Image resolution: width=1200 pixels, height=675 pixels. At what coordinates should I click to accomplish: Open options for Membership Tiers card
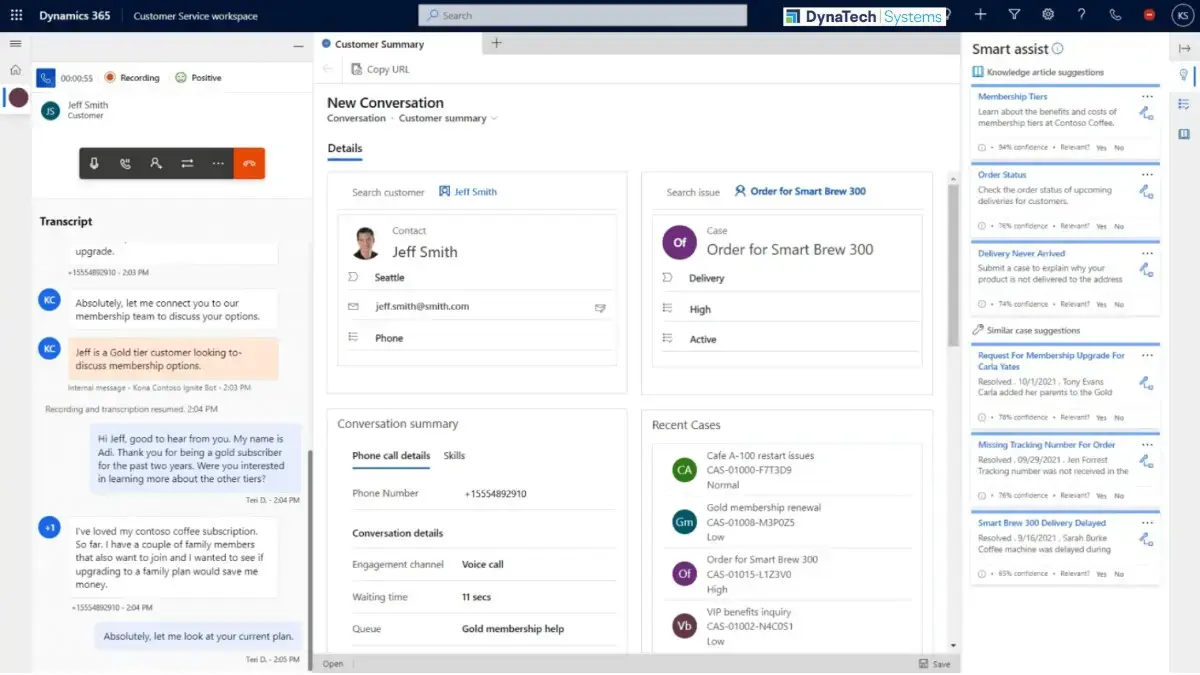(x=1147, y=97)
